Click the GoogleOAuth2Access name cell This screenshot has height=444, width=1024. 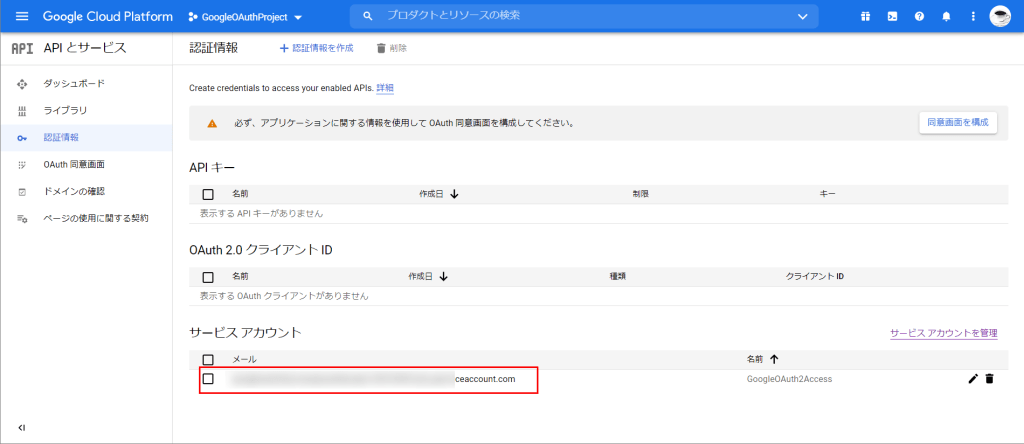coord(789,379)
